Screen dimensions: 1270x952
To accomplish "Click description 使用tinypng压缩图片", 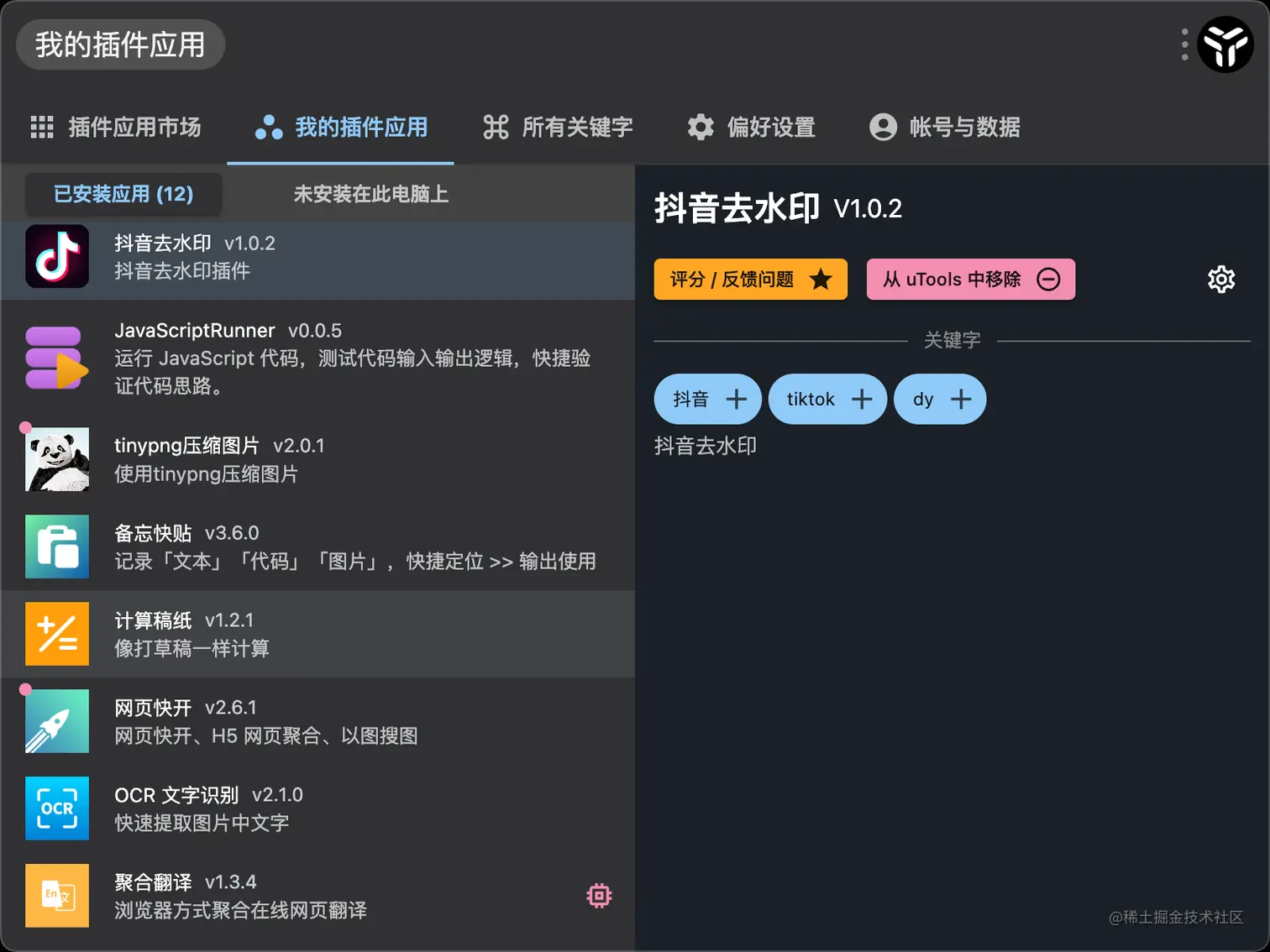I will (206, 473).
